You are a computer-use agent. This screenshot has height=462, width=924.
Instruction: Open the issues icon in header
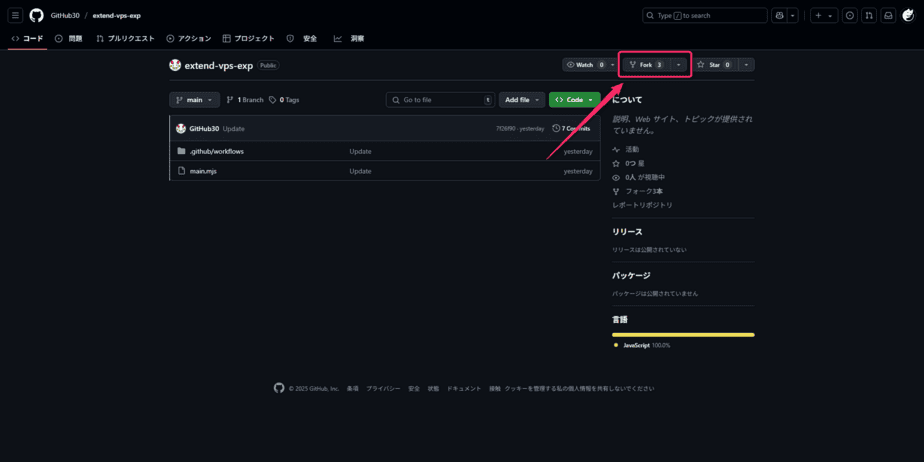point(849,16)
